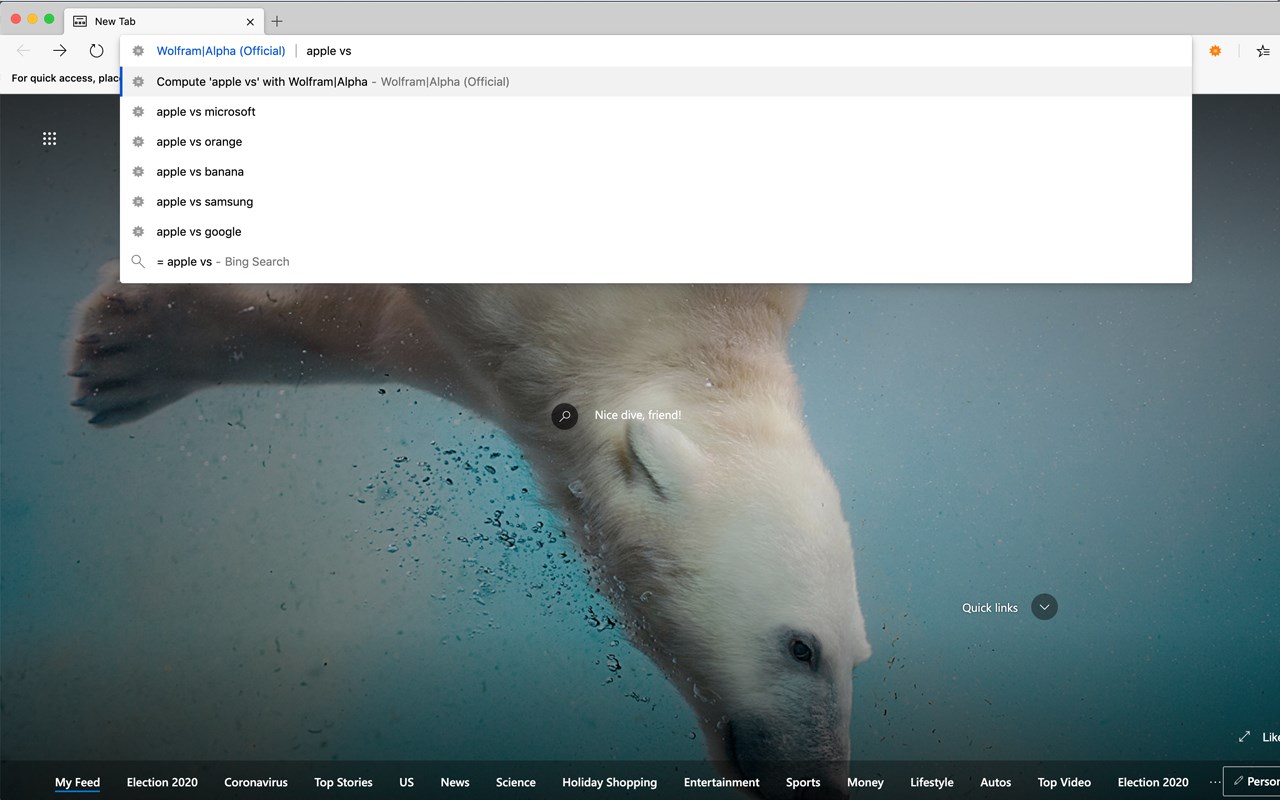
Task: Go forward with the forward arrow
Action: tap(60, 51)
